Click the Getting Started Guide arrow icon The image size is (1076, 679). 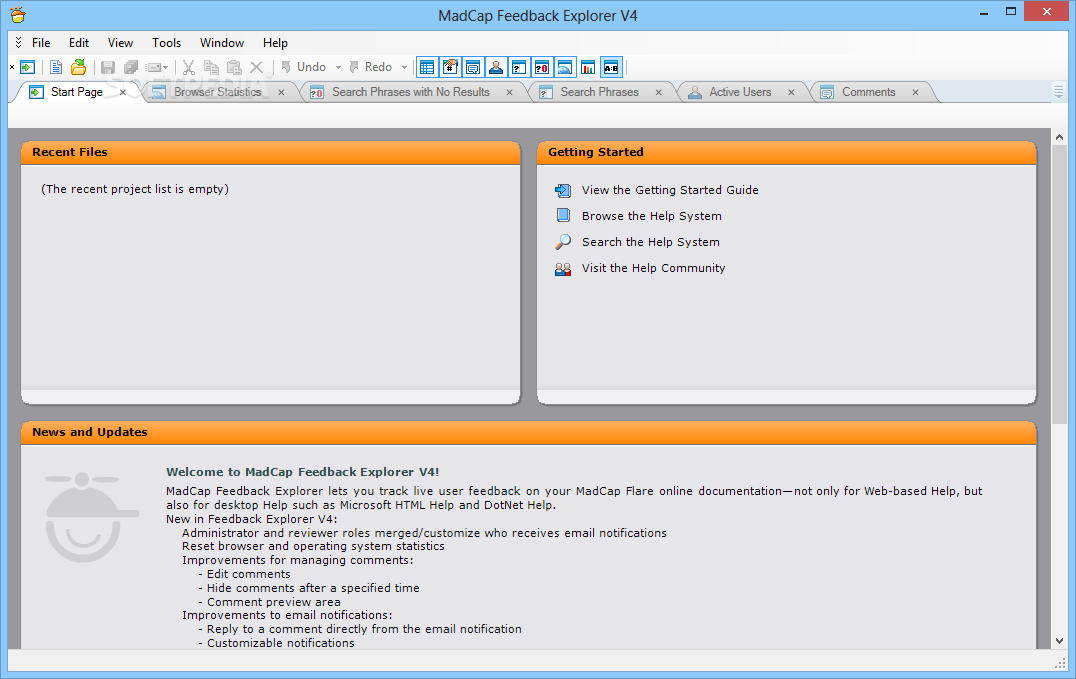563,190
